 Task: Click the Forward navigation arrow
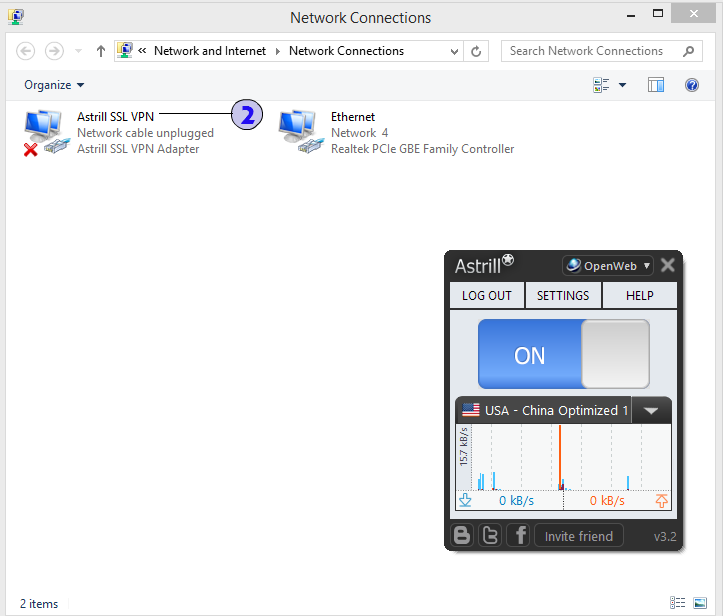point(54,51)
